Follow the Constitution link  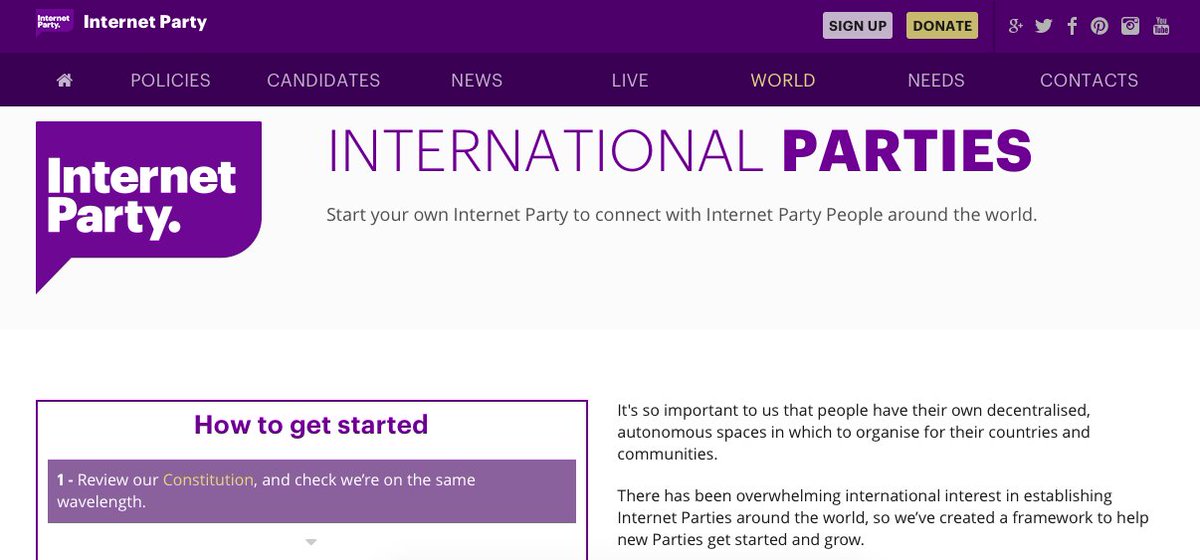point(208,480)
